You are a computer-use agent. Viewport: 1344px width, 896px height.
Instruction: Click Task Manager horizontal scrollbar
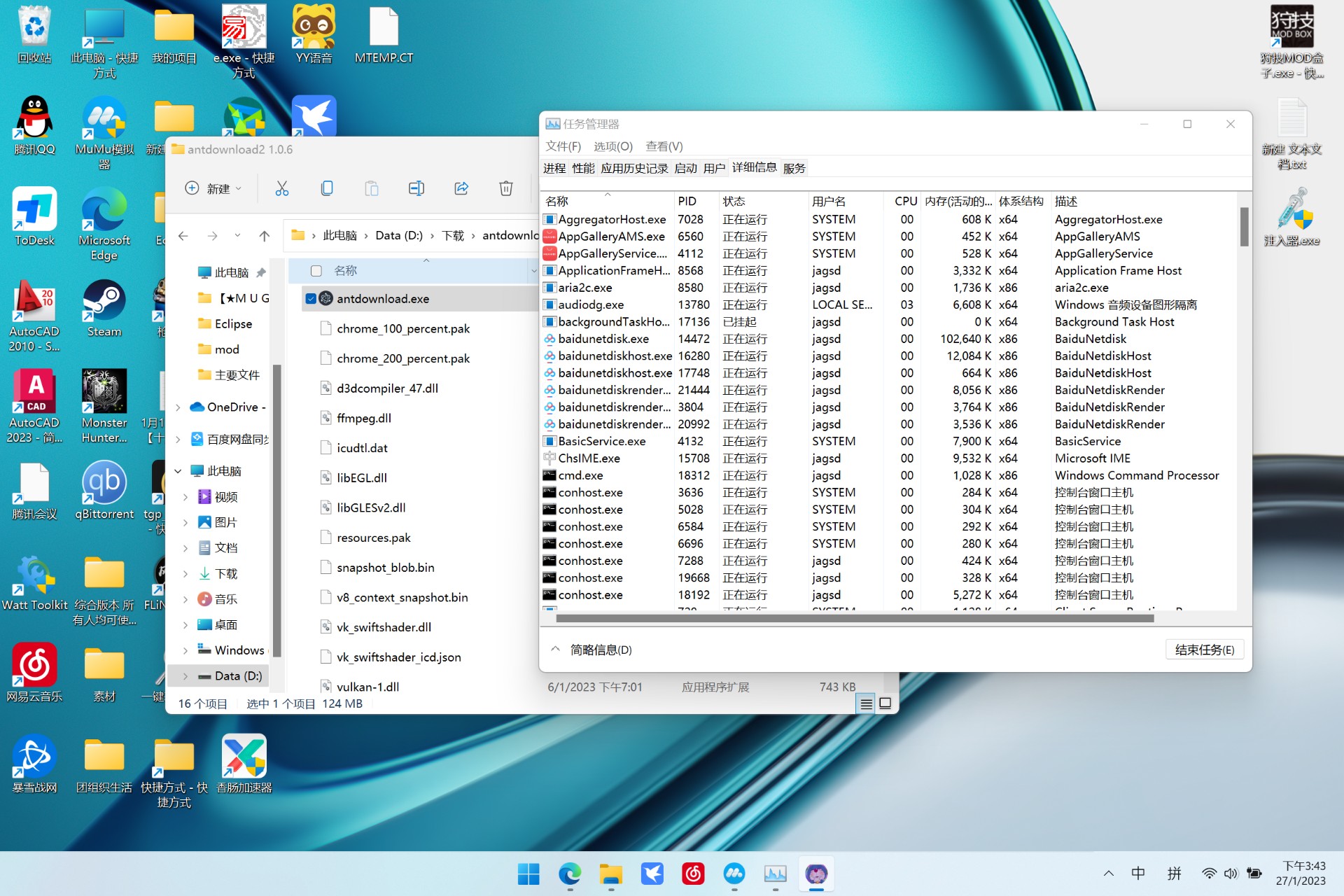pyautogui.click(x=854, y=618)
